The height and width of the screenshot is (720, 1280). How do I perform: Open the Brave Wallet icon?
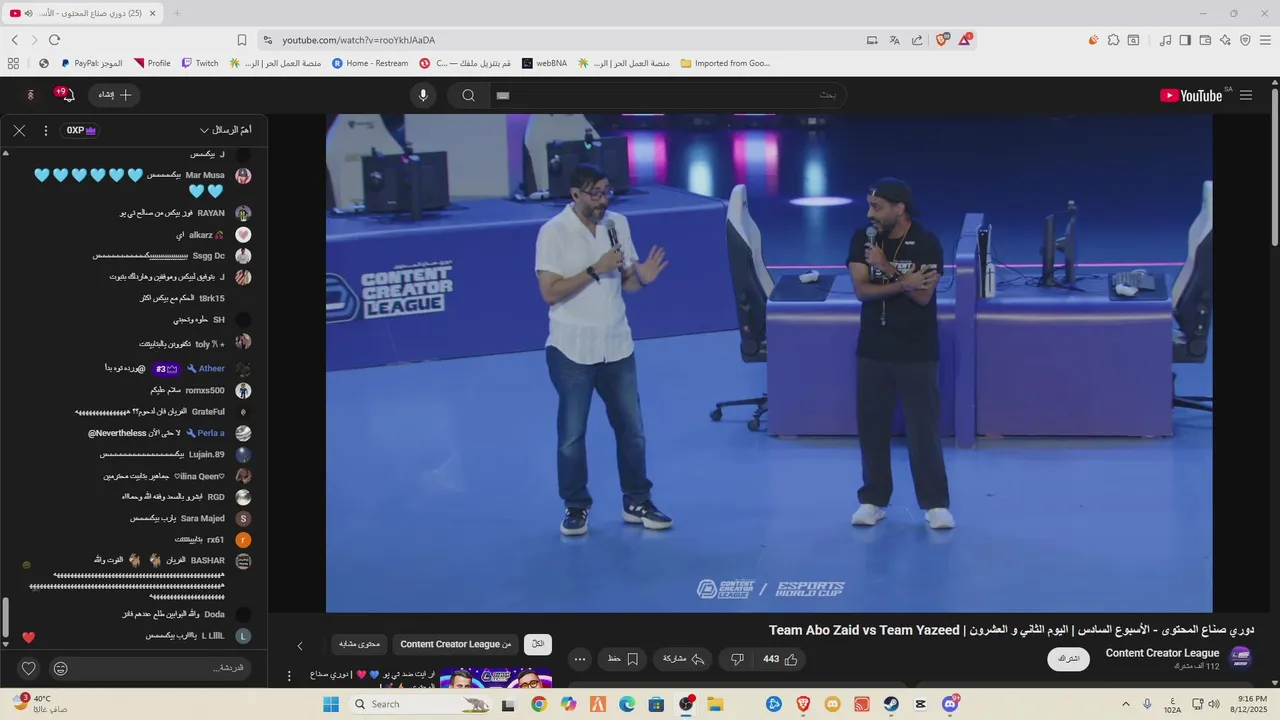[x=1205, y=40]
